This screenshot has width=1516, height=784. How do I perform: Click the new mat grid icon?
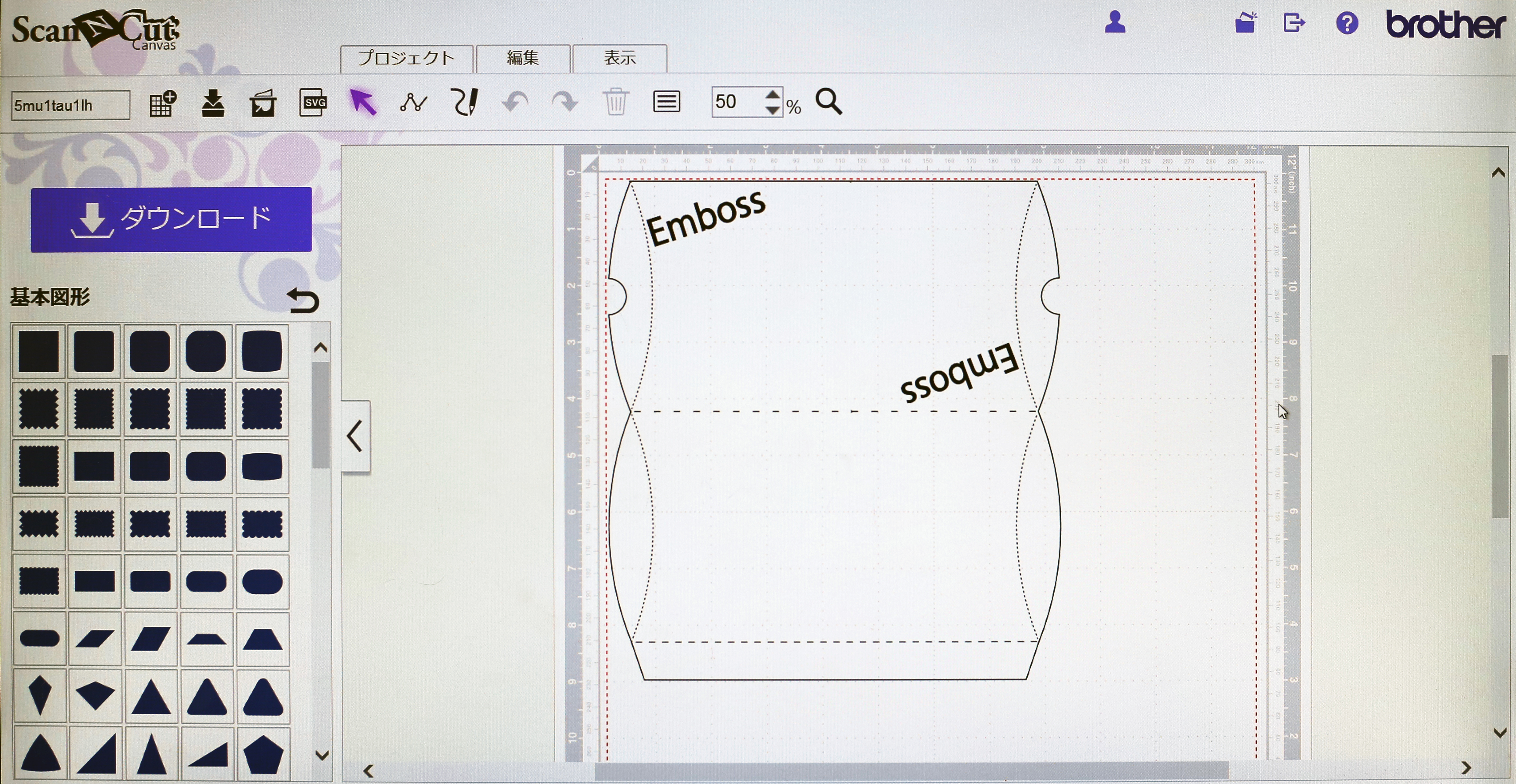tap(162, 104)
